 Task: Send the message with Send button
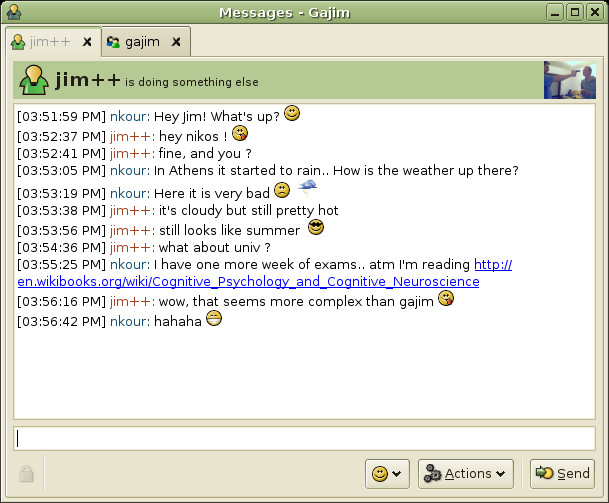click(x=562, y=473)
